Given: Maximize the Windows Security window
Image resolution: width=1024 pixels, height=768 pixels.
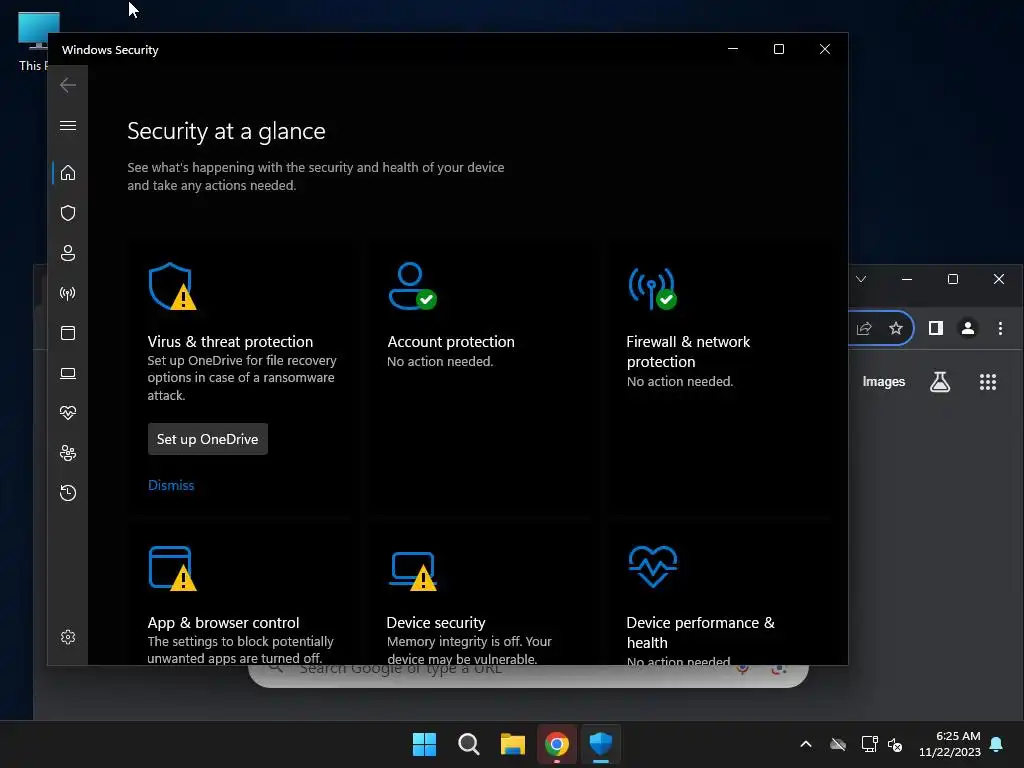Looking at the screenshot, I should click(x=778, y=49).
